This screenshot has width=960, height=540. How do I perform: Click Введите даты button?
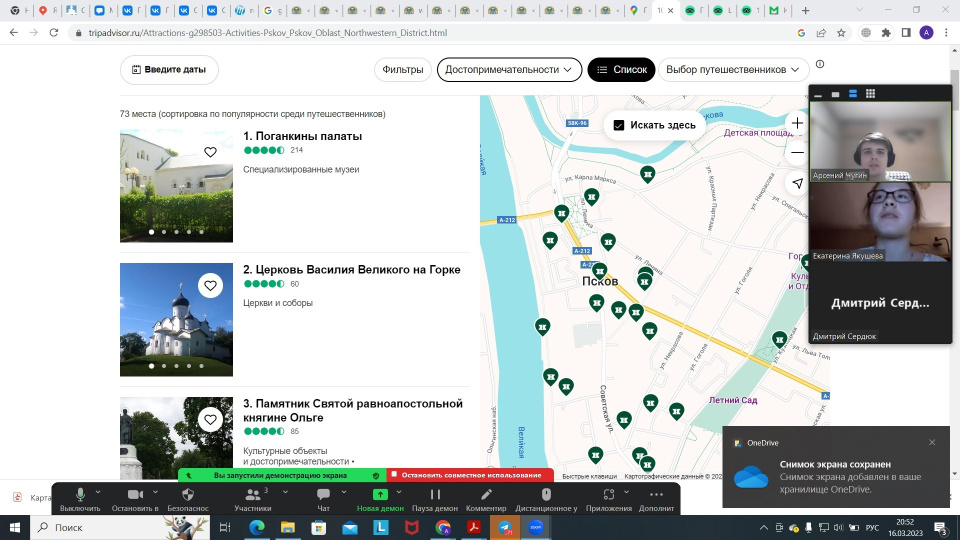click(x=169, y=70)
